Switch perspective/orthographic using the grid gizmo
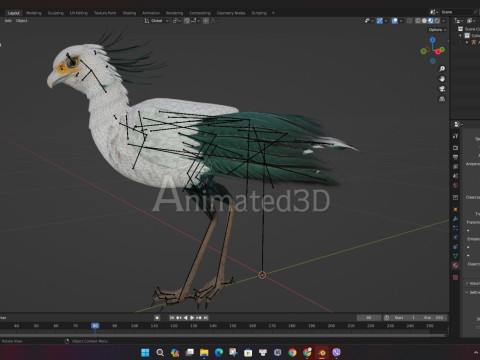 click(442, 99)
